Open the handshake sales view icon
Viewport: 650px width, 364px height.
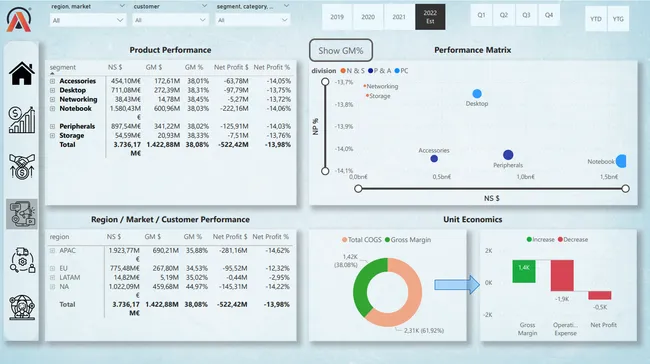coord(22,167)
